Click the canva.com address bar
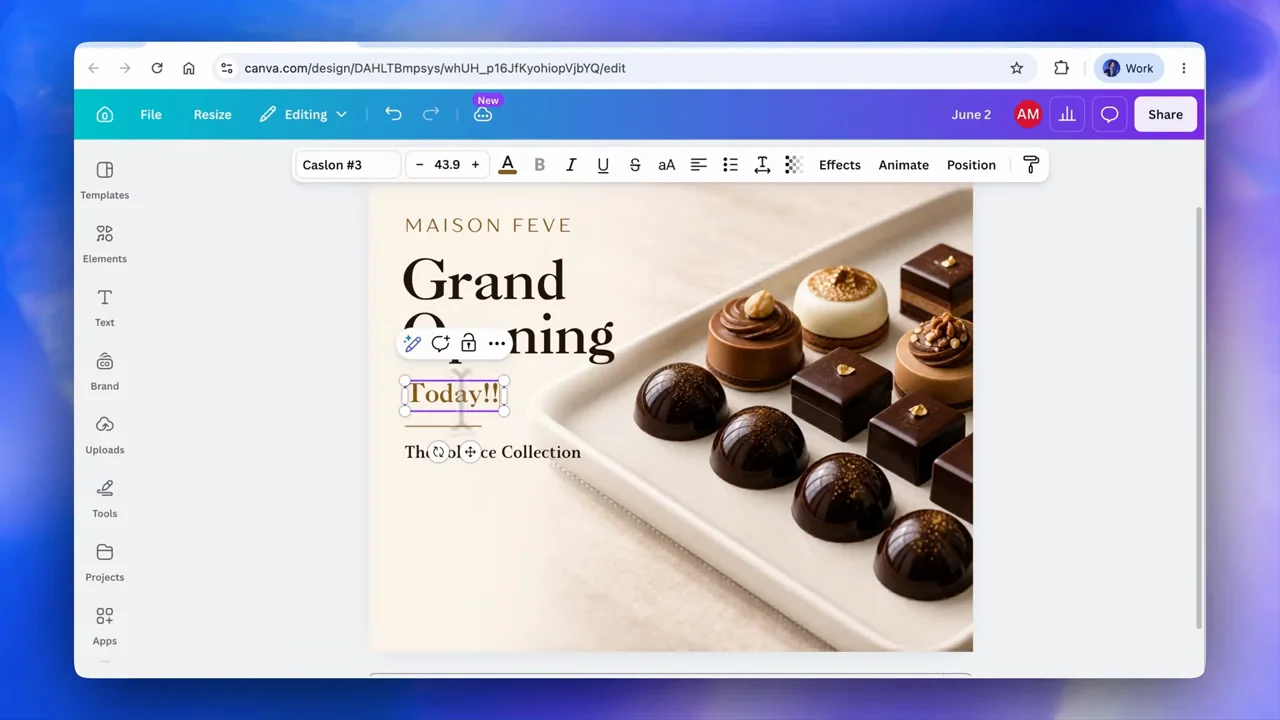 [625, 68]
